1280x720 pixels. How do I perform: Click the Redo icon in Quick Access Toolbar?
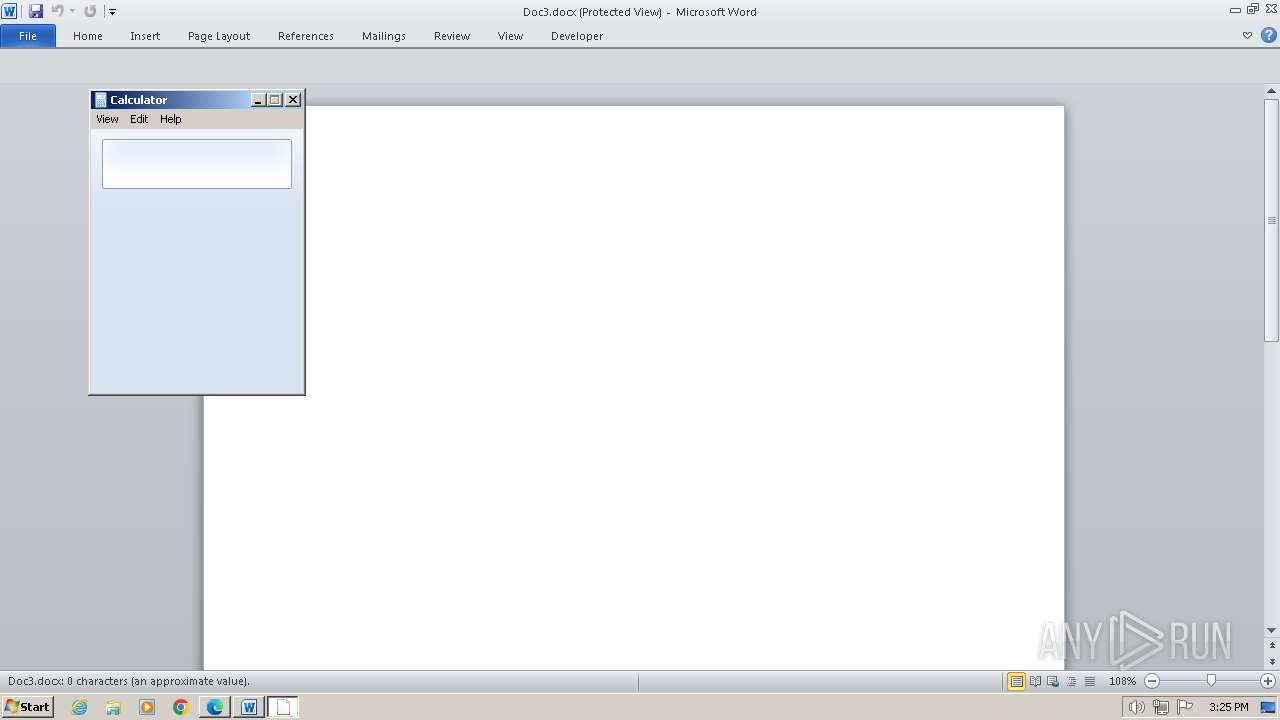(x=90, y=11)
